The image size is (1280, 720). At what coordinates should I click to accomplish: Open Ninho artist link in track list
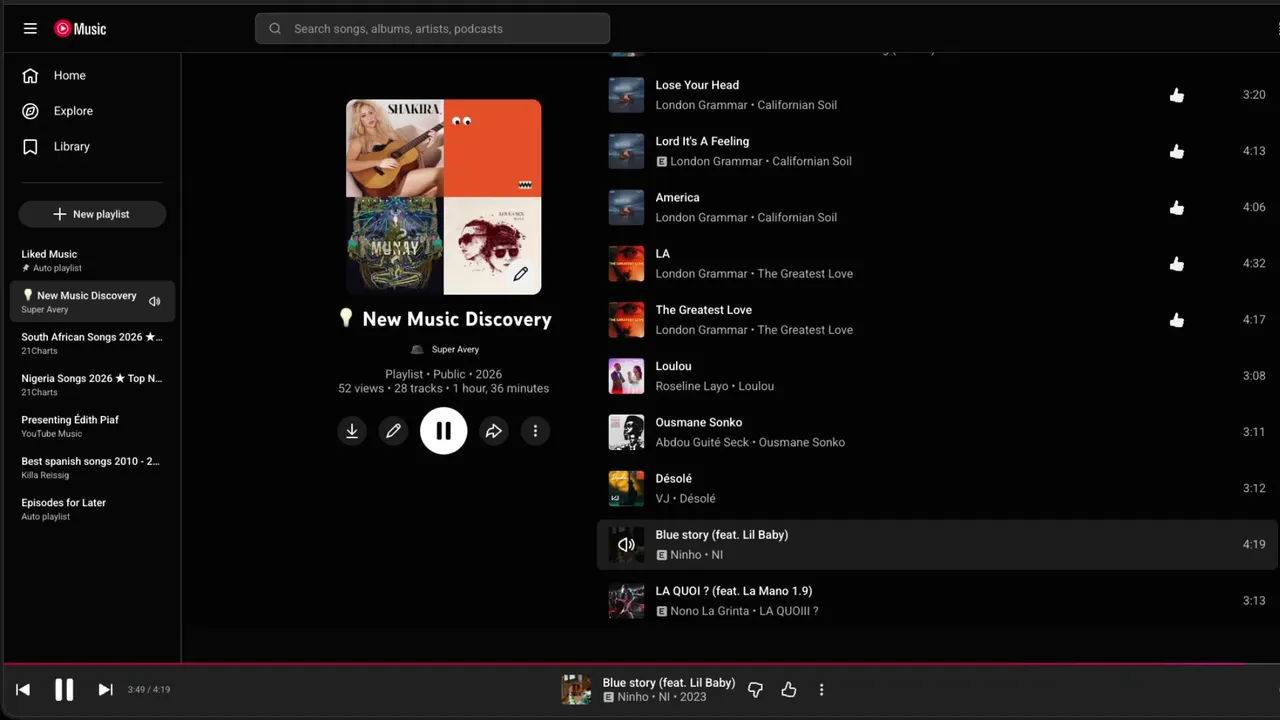686,555
